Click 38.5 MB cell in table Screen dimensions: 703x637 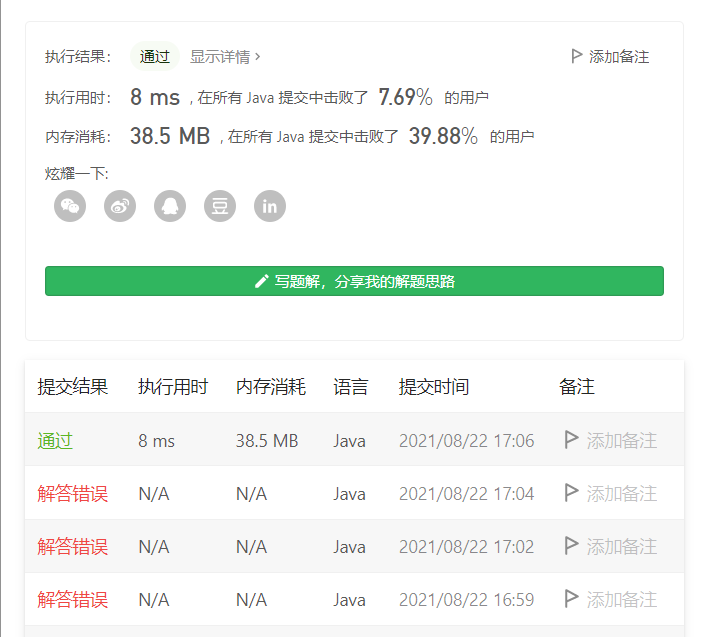coord(267,441)
